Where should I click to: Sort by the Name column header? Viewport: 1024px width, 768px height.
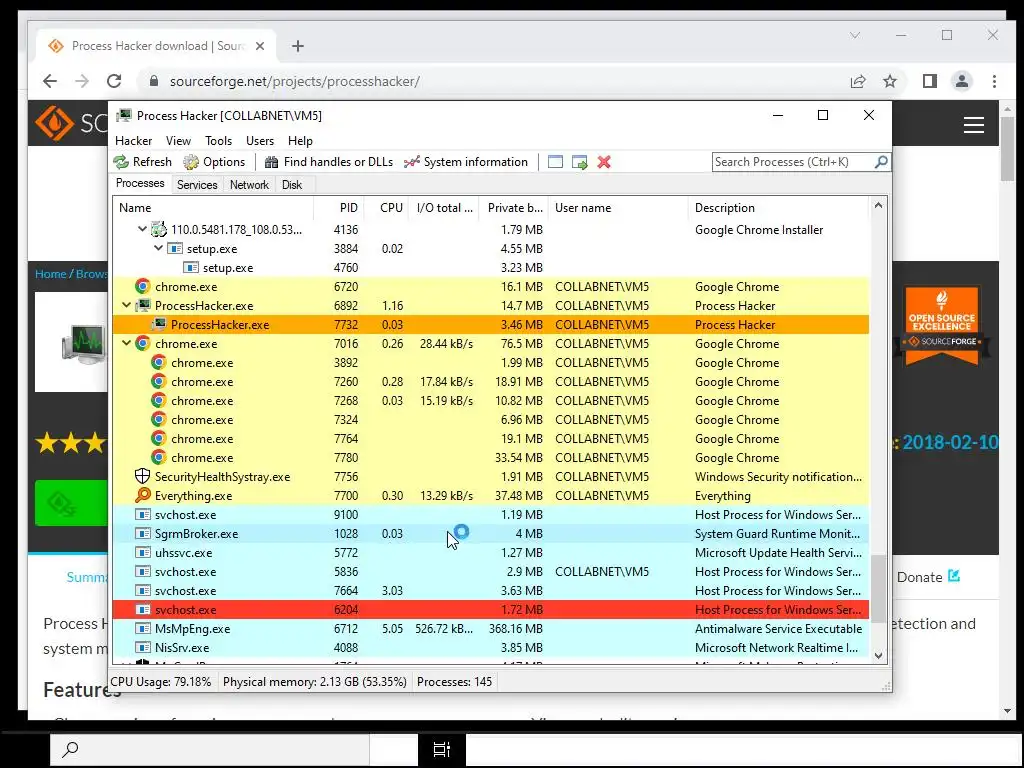tap(213, 208)
